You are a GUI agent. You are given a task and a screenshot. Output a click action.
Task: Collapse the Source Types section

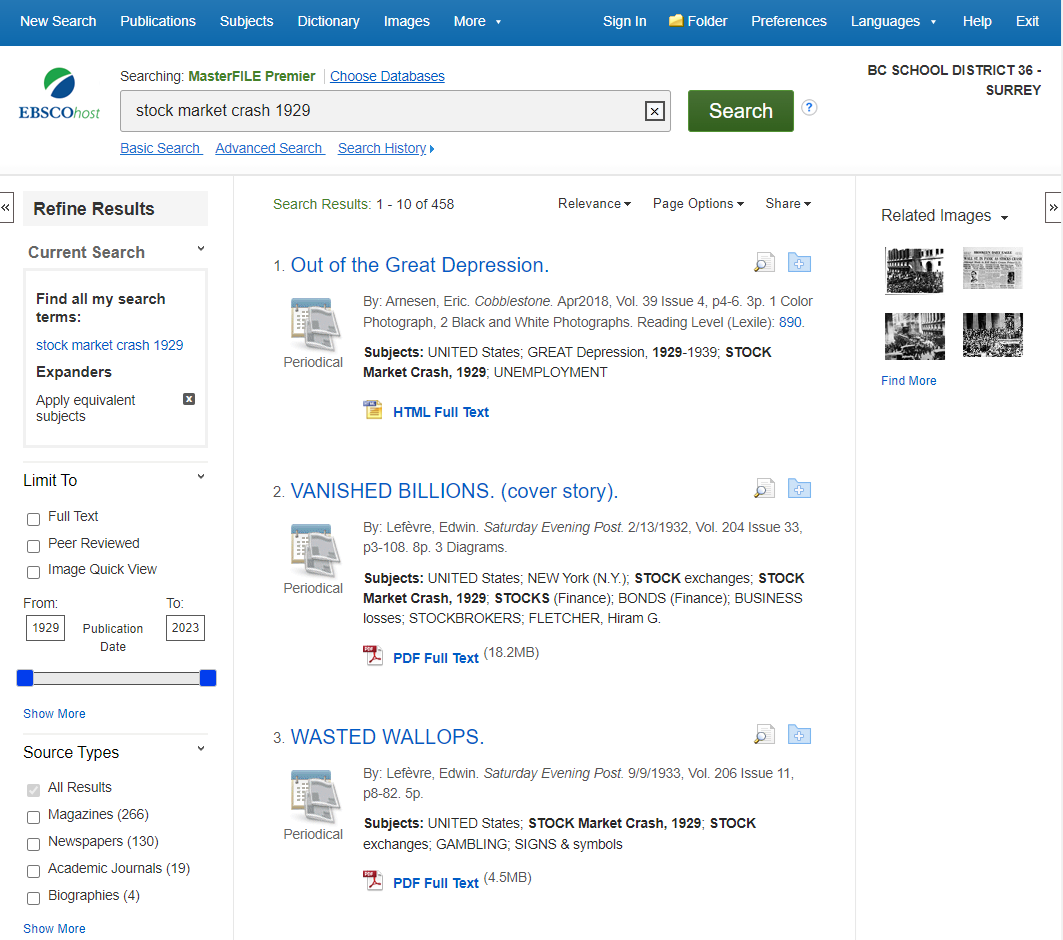tap(201, 749)
